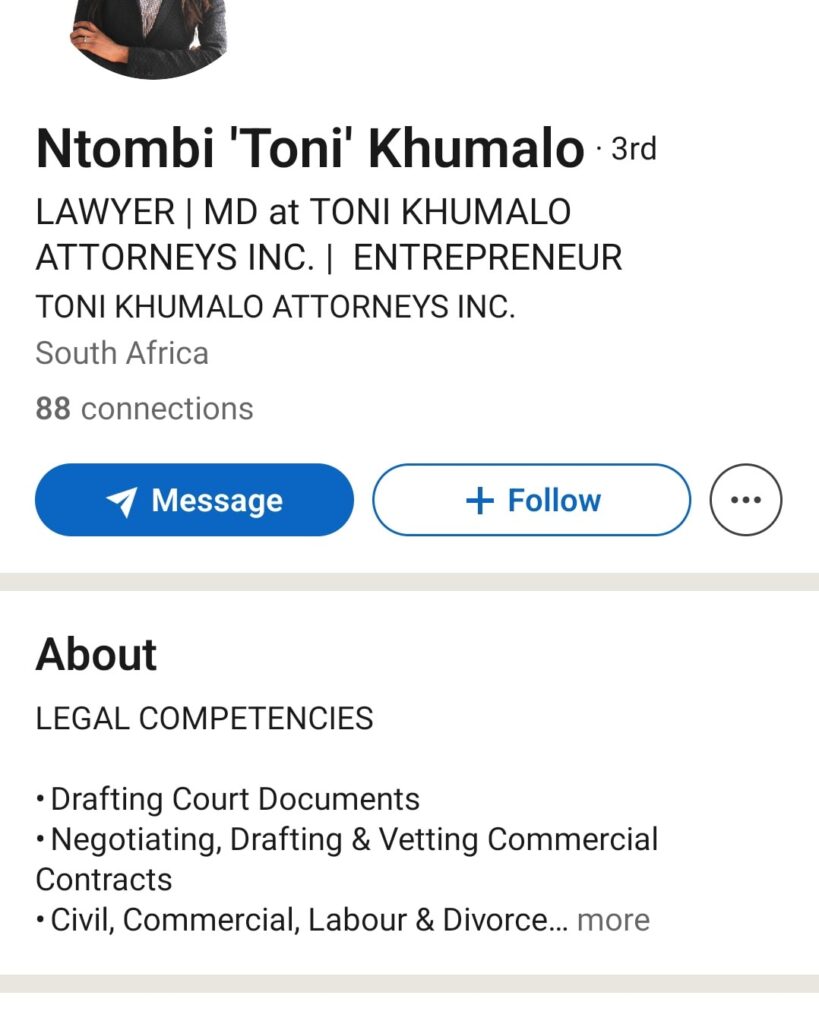Screen dimensions: 819x1024
Task: Follow Ntombi 'Toni' Khumalo via Follow text
Action: (554, 500)
